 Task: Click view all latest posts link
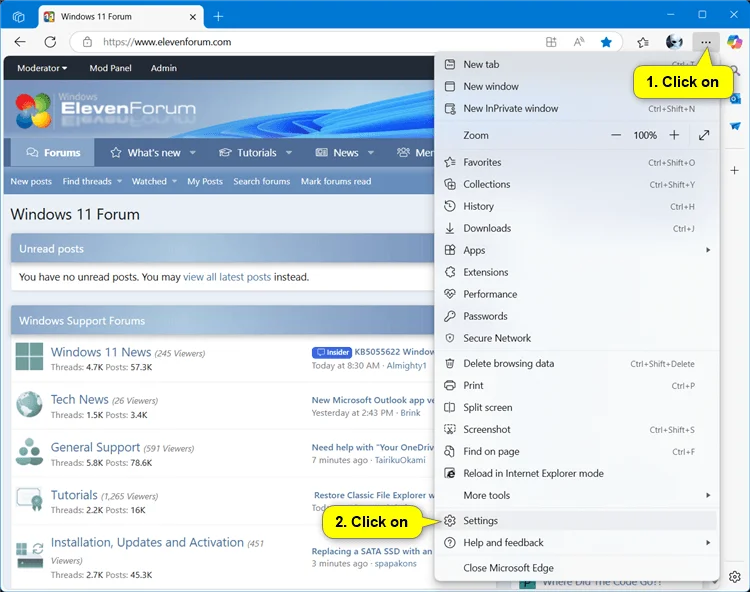227,277
